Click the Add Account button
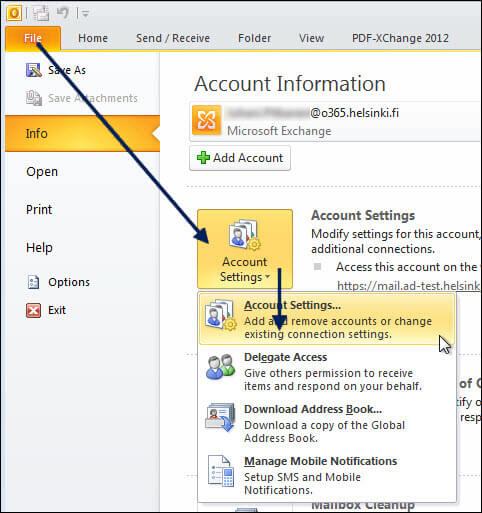The height and width of the screenshot is (513, 482). (x=240, y=158)
